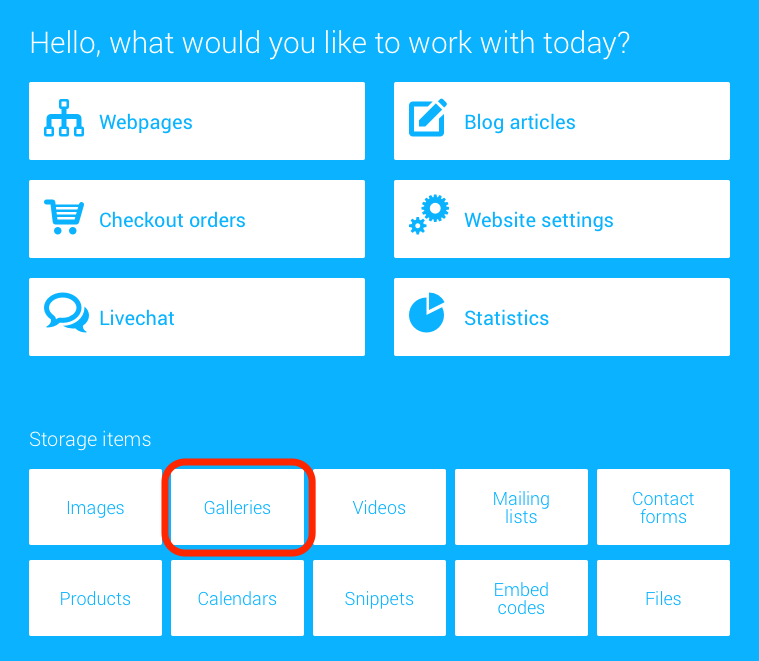Open the Blog articles tile

pos(562,121)
